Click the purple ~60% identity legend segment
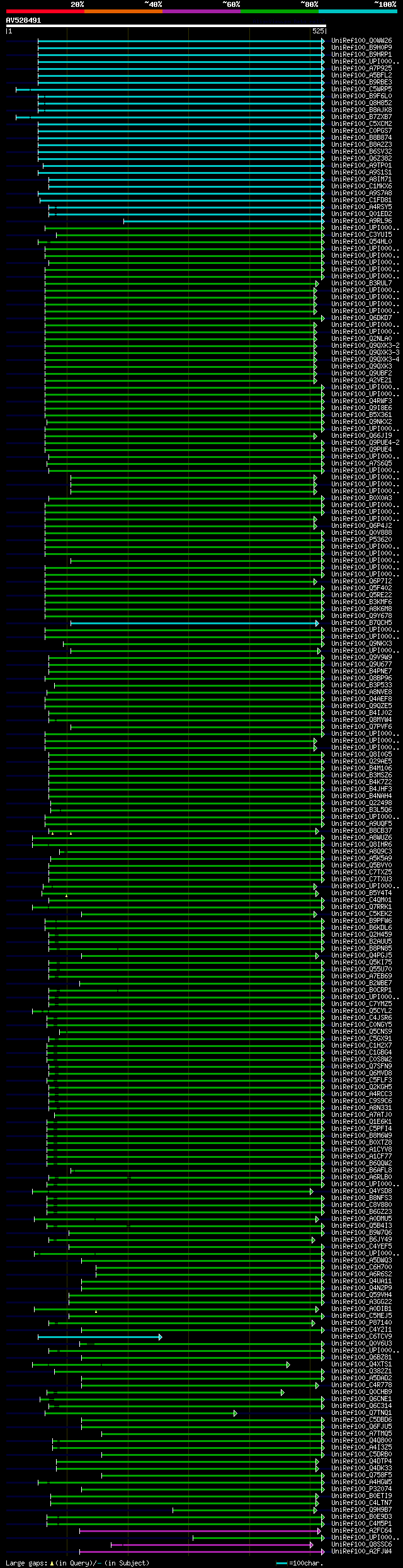 pyautogui.click(x=201, y=11)
